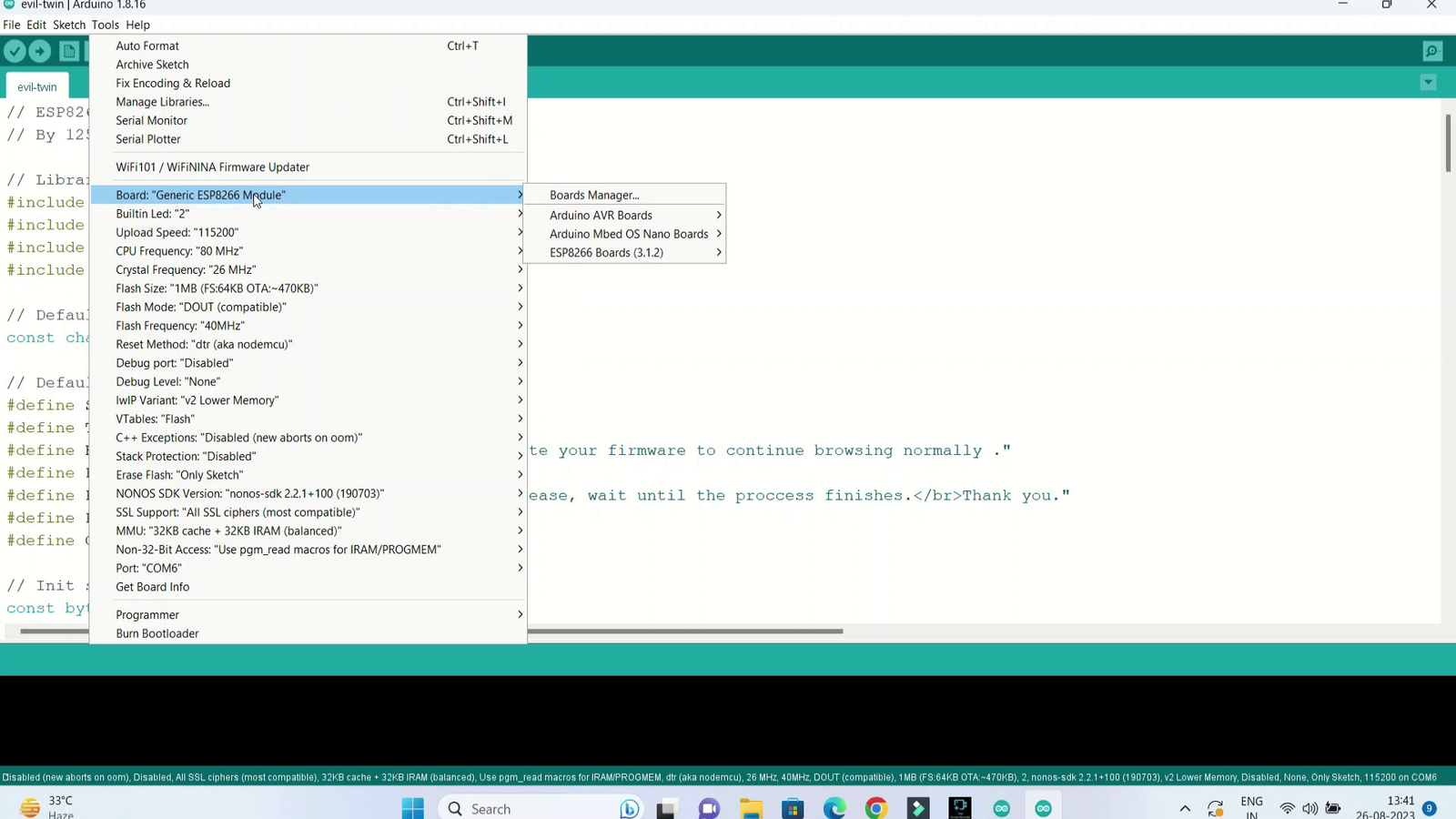Launch Microsoft Store from taskbar
The width and height of the screenshot is (1456, 819).
[x=793, y=808]
